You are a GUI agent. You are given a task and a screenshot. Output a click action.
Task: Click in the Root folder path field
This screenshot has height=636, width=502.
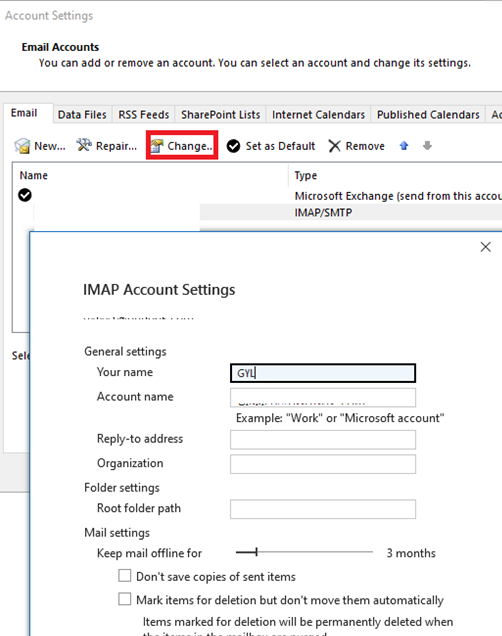pos(323,509)
